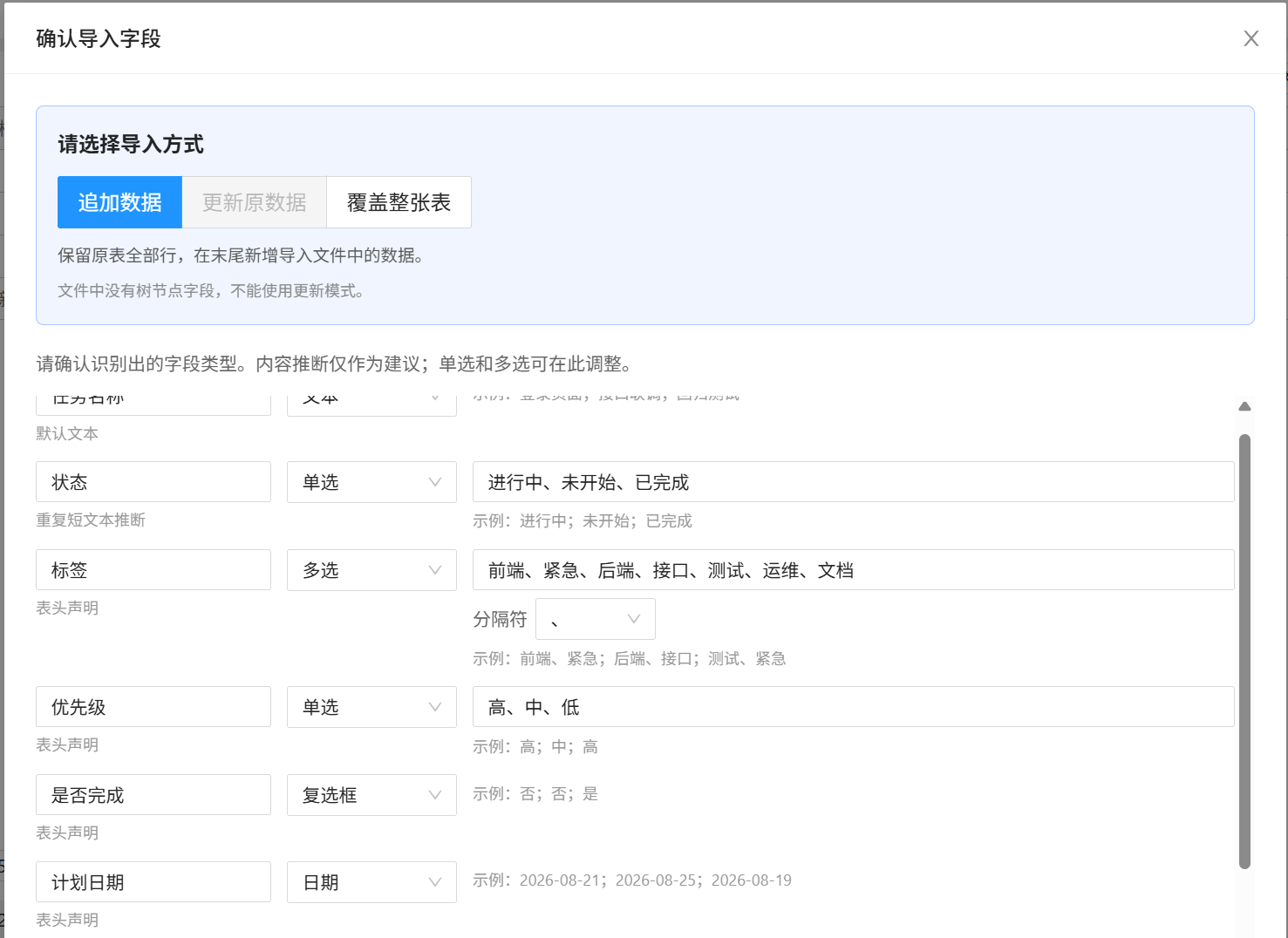The image size is (1288, 938).
Task: Click example 示例：前端、紧急；后端、接口
Action: (x=630, y=658)
